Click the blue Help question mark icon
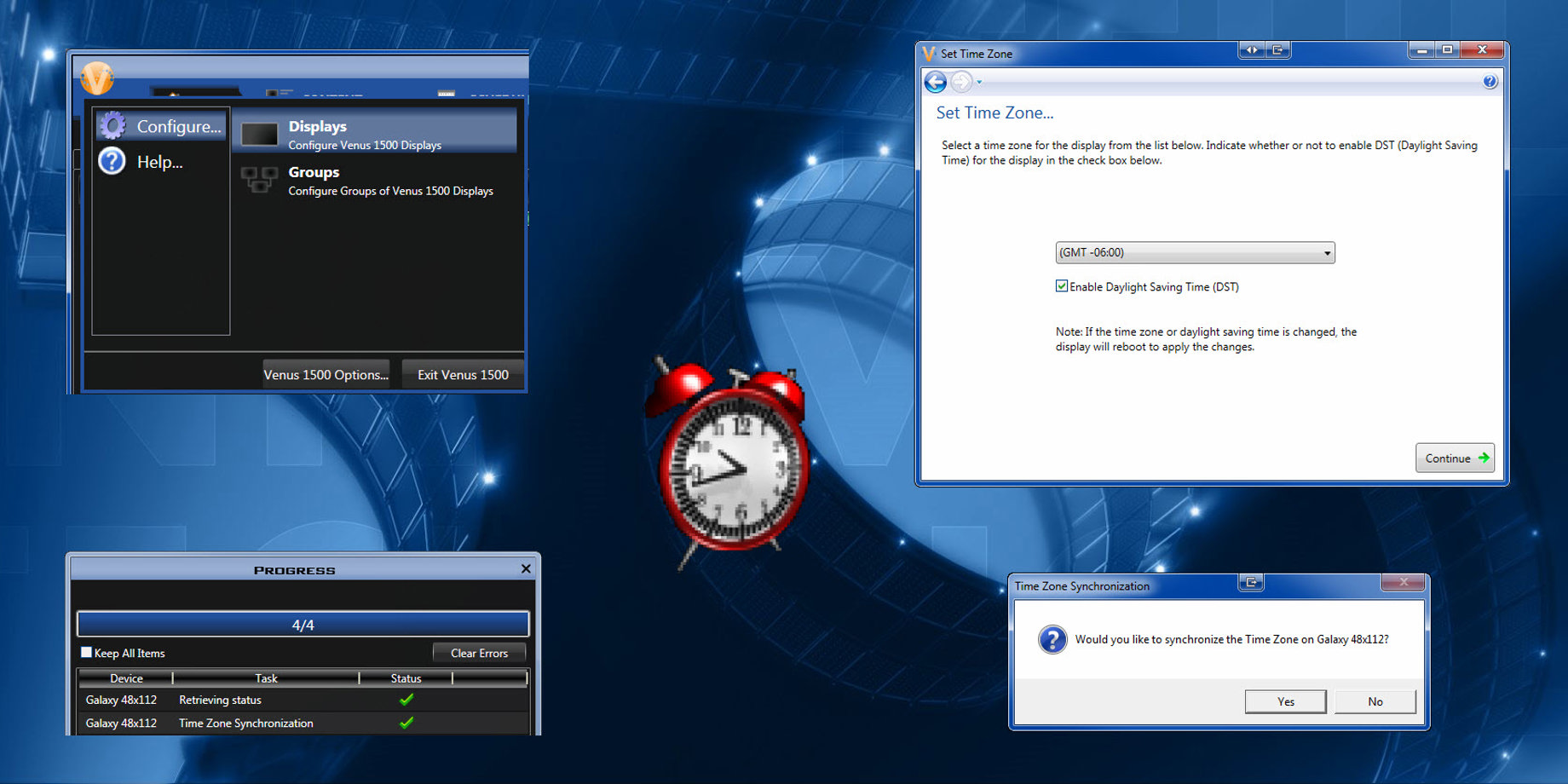Screen dimensions: 1568x784 [112, 161]
